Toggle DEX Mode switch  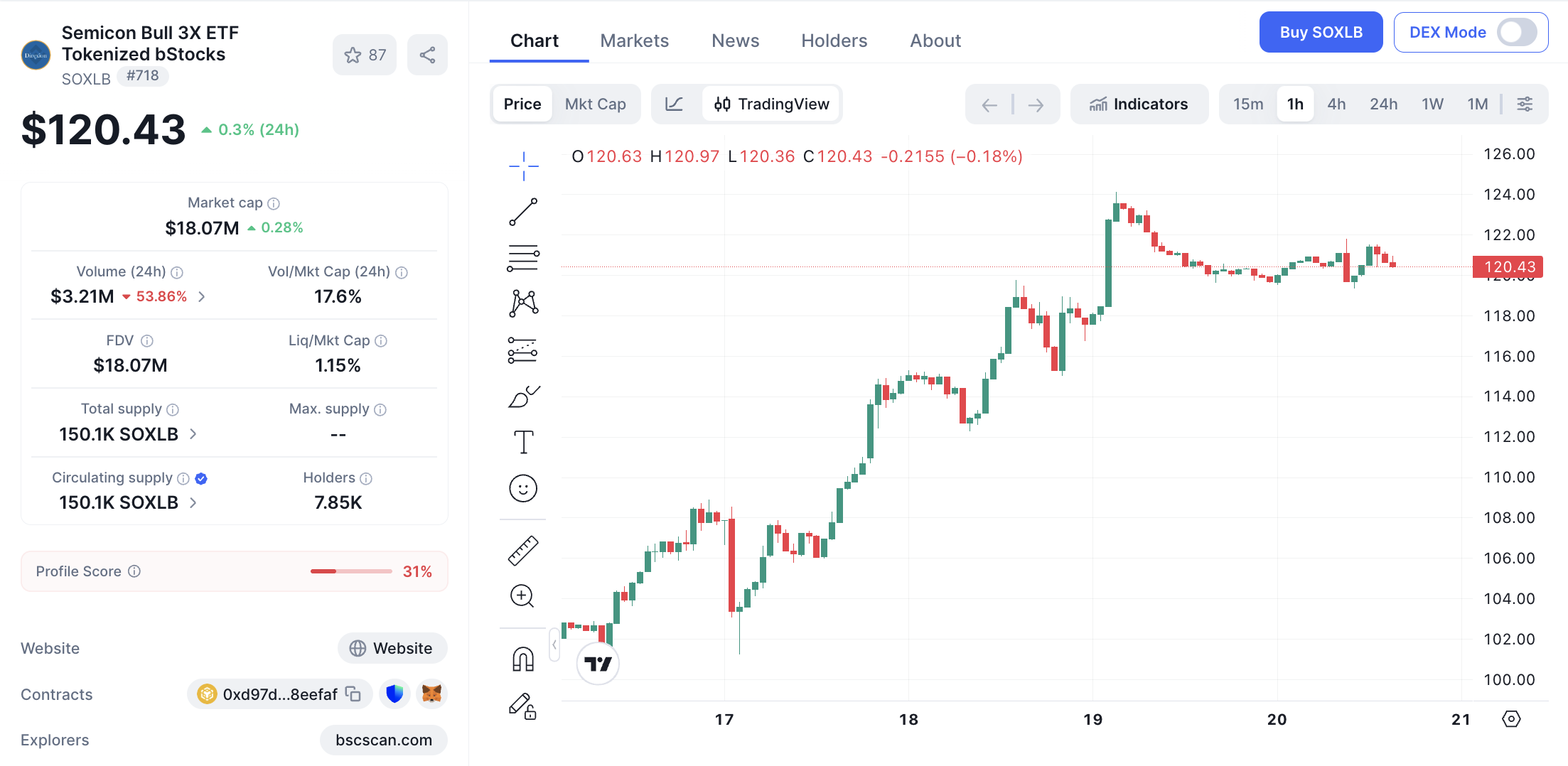point(1516,33)
